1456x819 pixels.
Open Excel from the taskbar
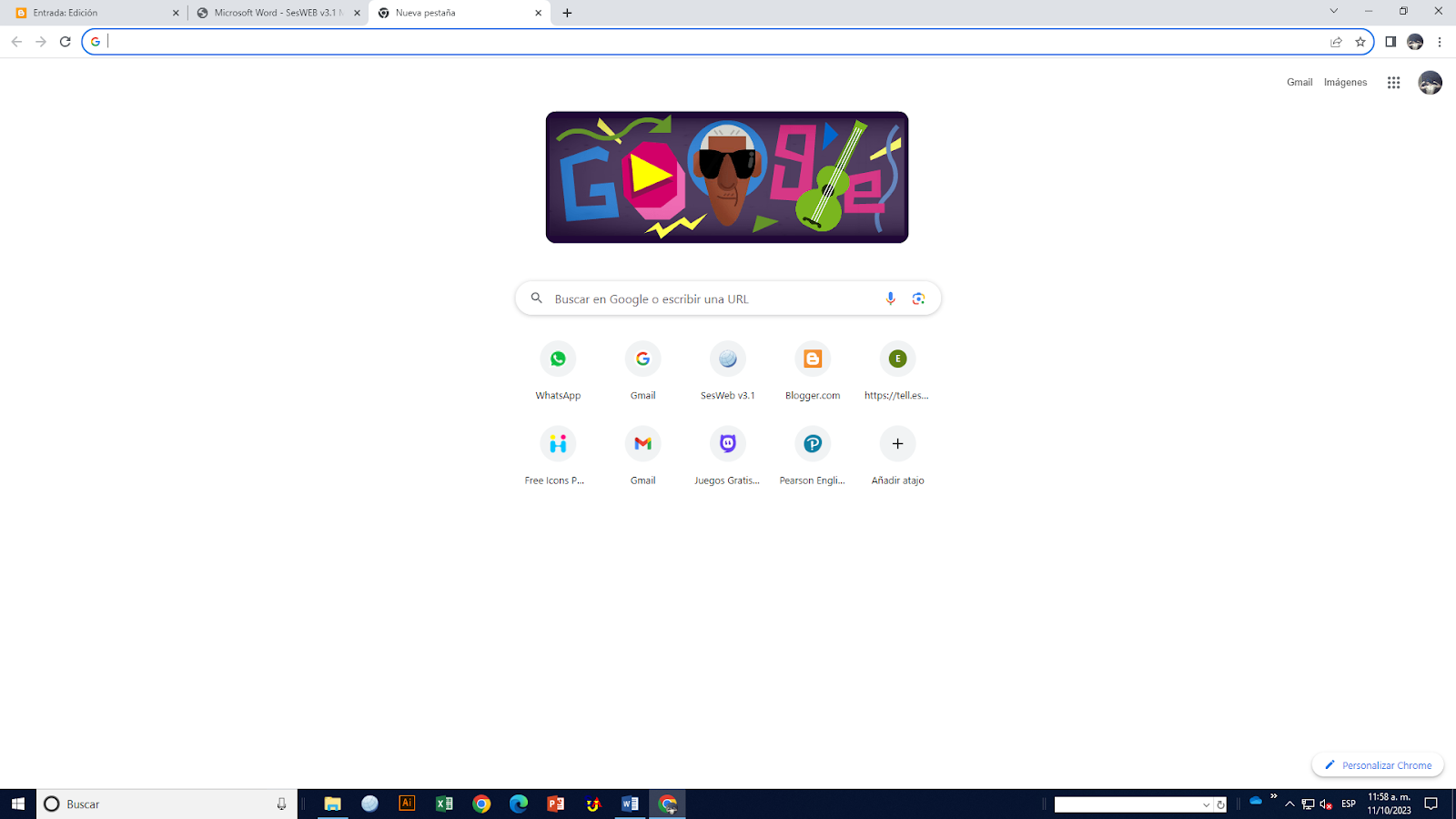click(x=444, y=804)
